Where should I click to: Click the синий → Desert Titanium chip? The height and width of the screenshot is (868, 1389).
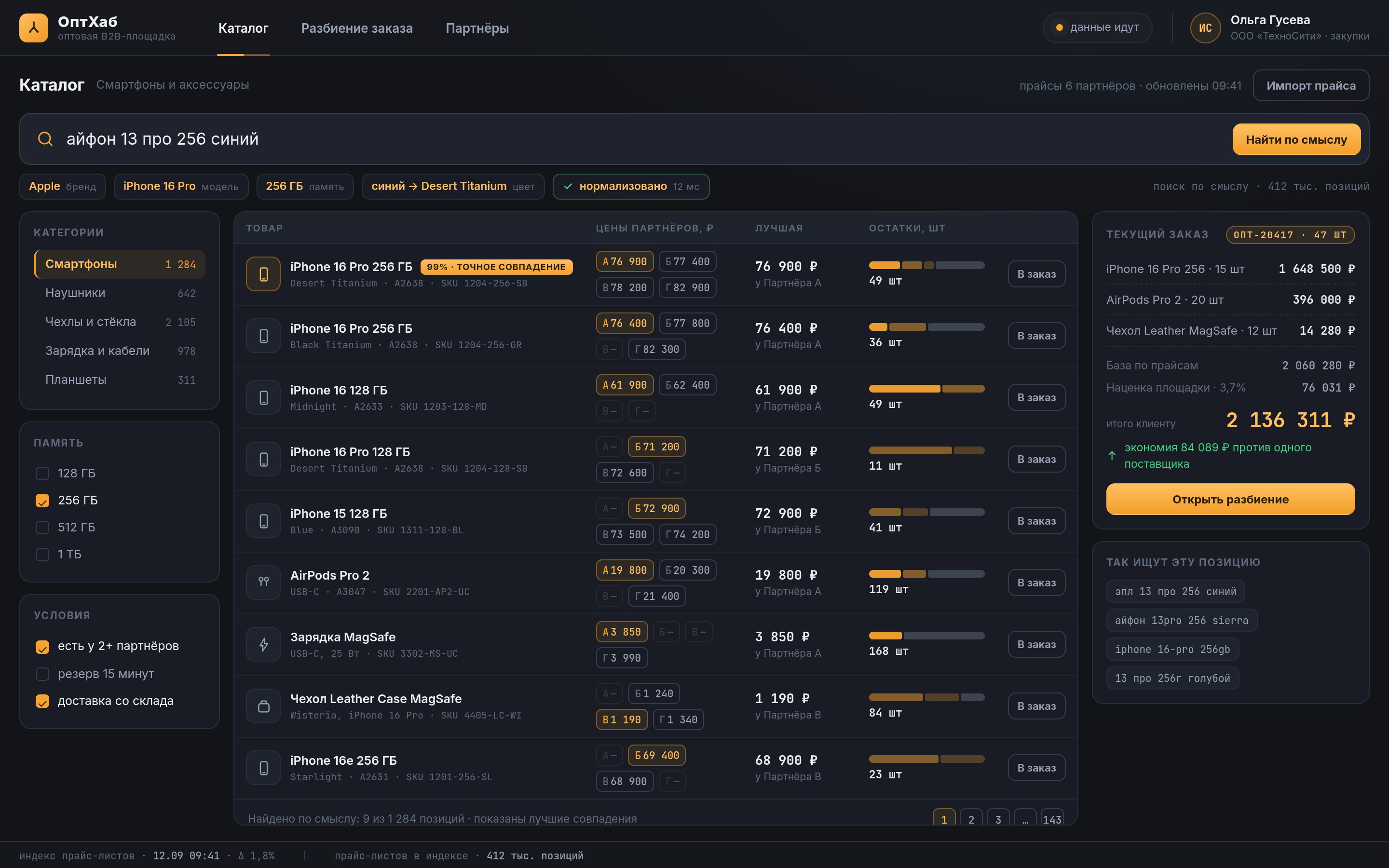(x=453, y=187)
